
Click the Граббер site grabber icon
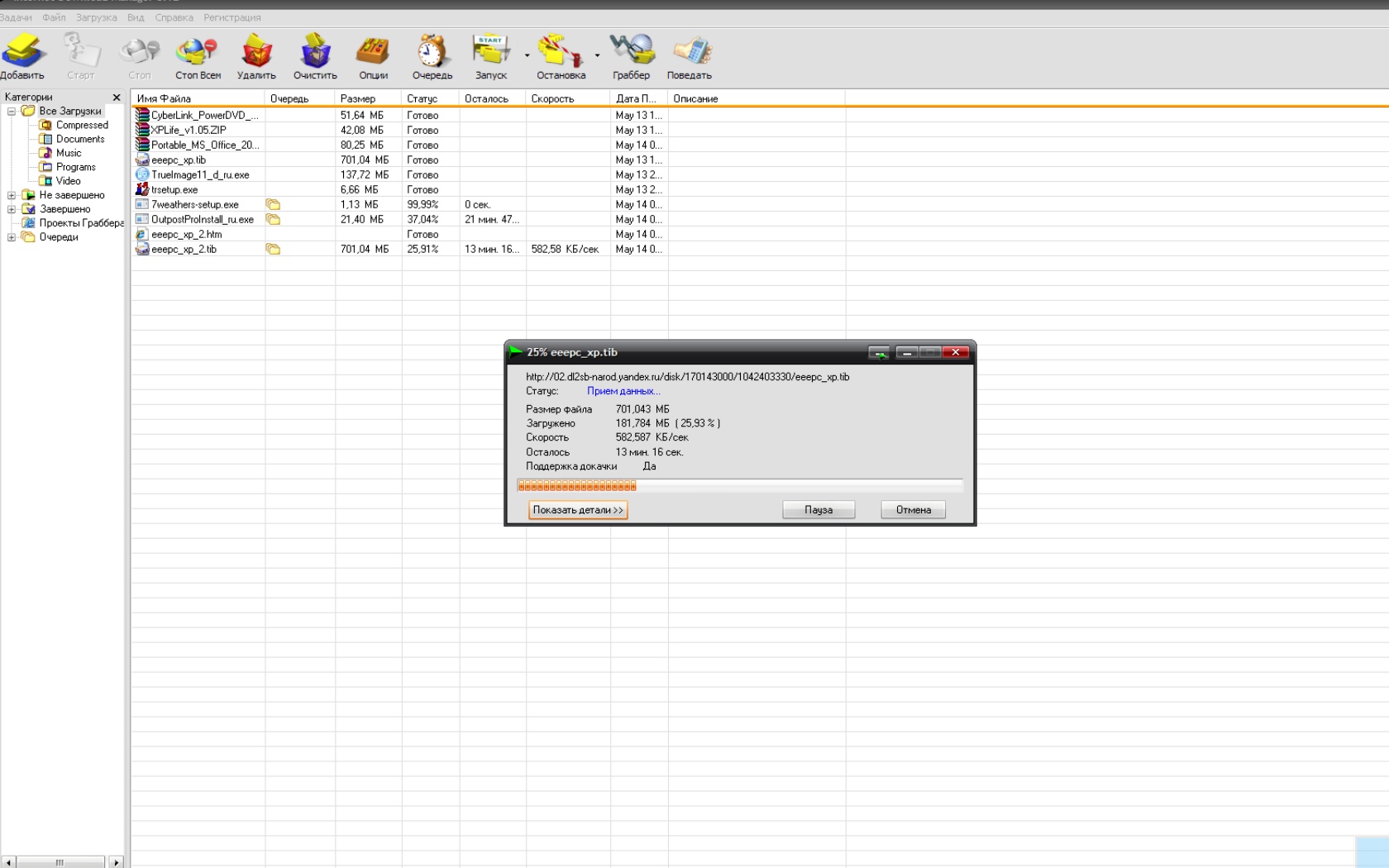tap(631, 52)
